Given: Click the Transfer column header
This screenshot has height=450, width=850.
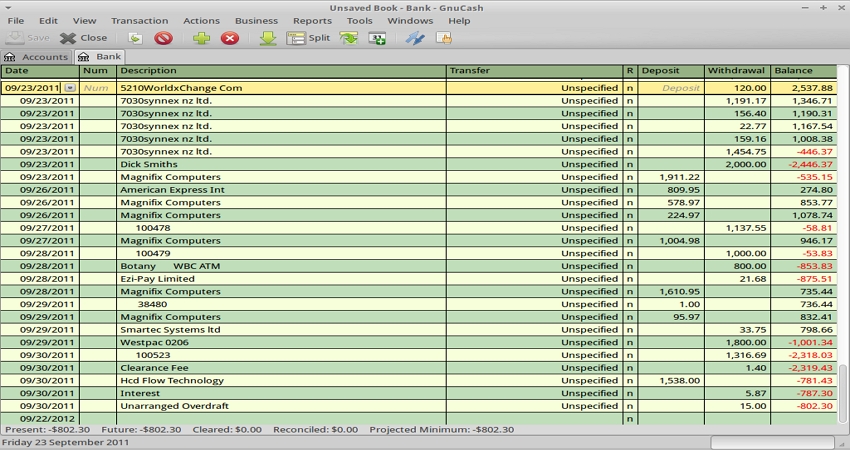Looking at the screenshot, I should 535,70.
